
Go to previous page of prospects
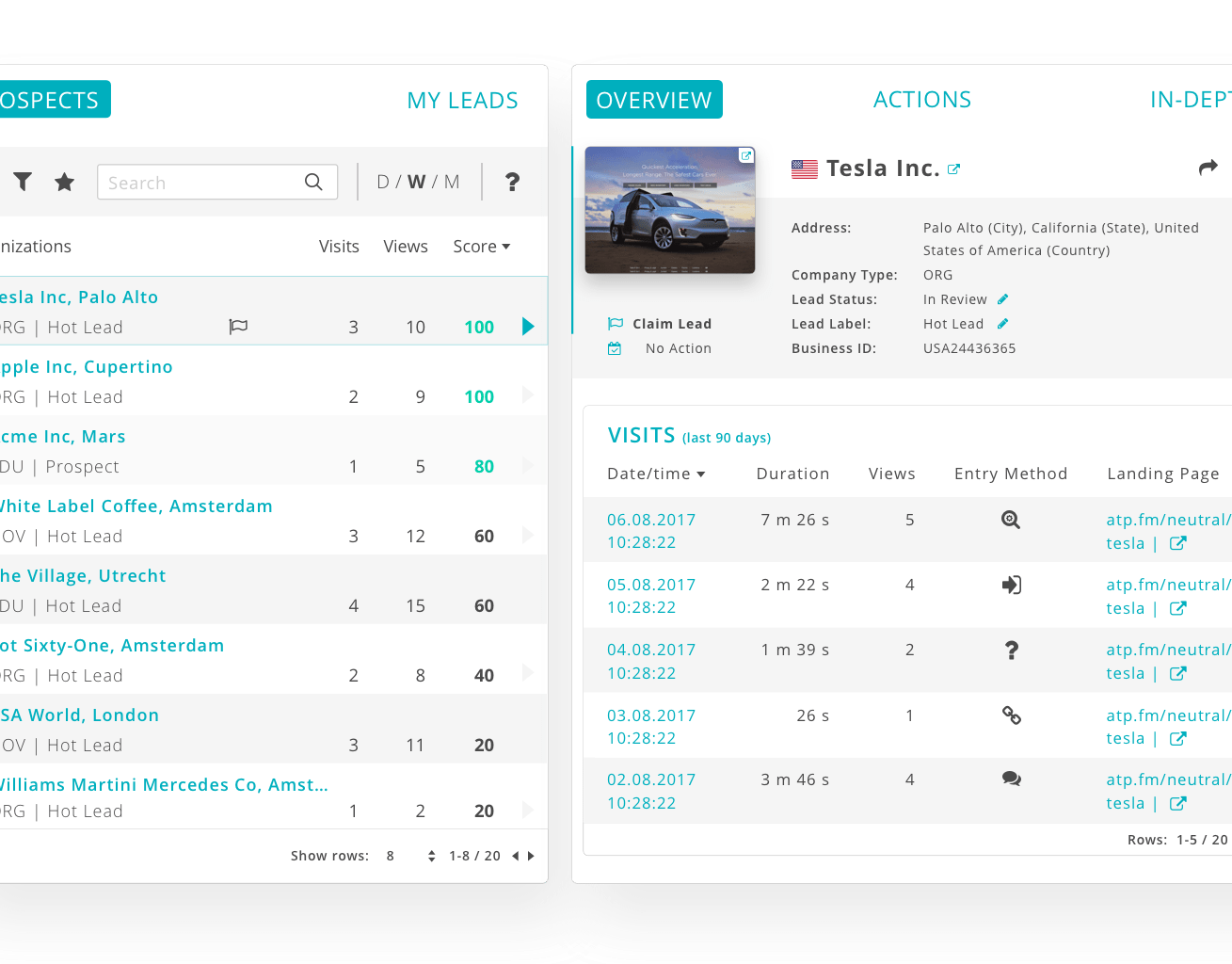pos(515,856)
